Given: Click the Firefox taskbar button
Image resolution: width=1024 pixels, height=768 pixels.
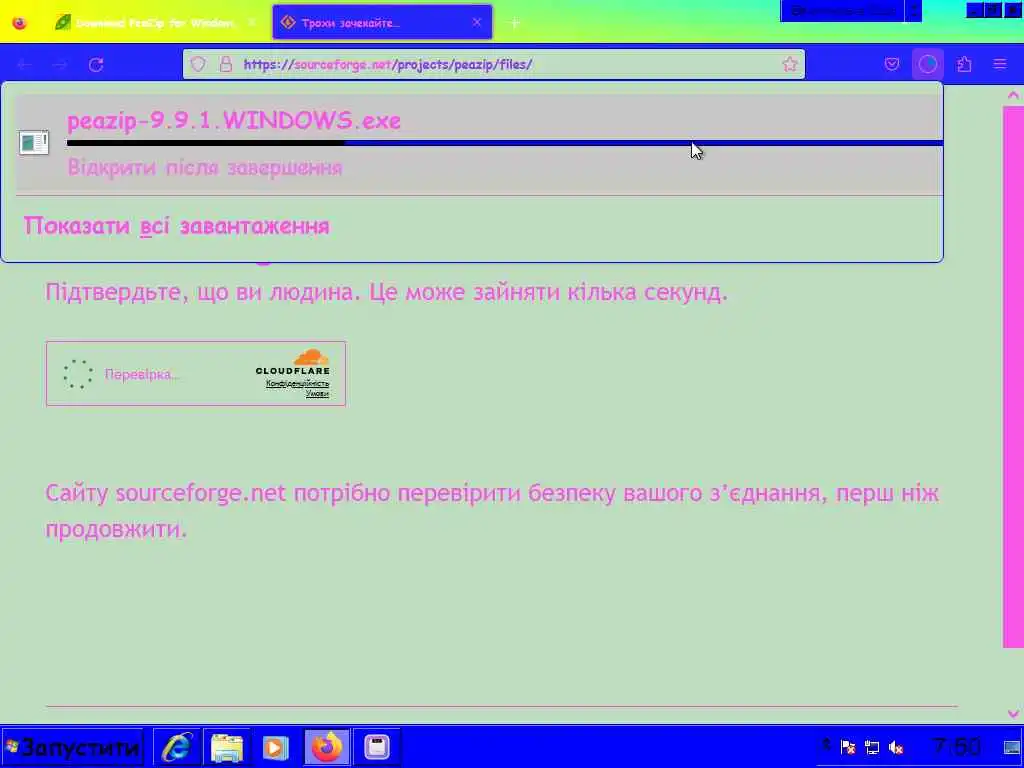Looking at the screenshot, I should pyautogui.click(x=327, y=747).
